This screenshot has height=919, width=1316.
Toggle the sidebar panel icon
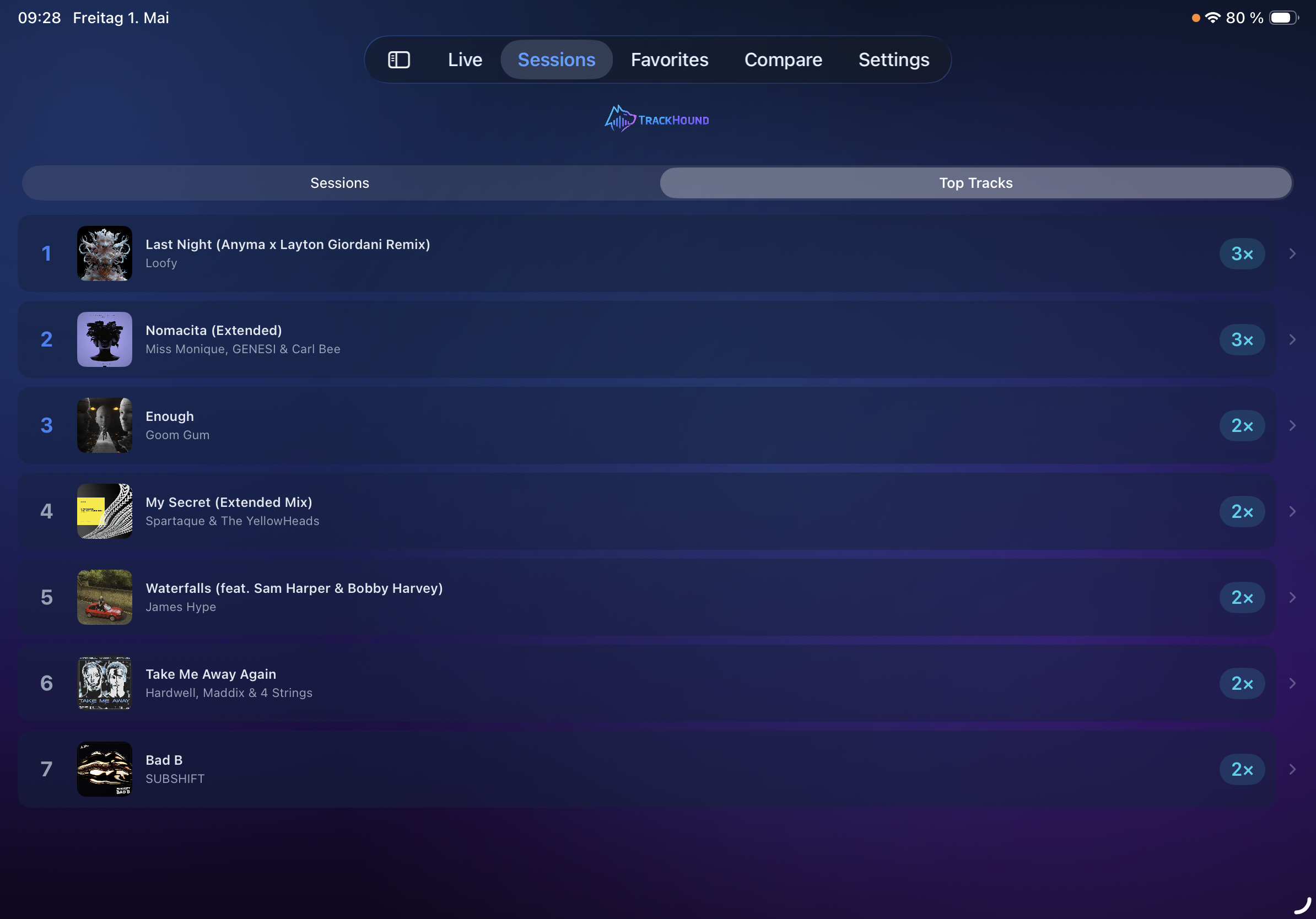(398, 60)
